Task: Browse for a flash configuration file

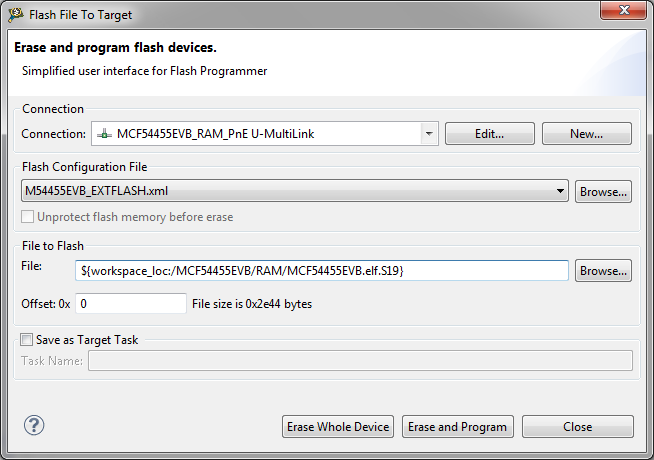Action: point(603,191)
